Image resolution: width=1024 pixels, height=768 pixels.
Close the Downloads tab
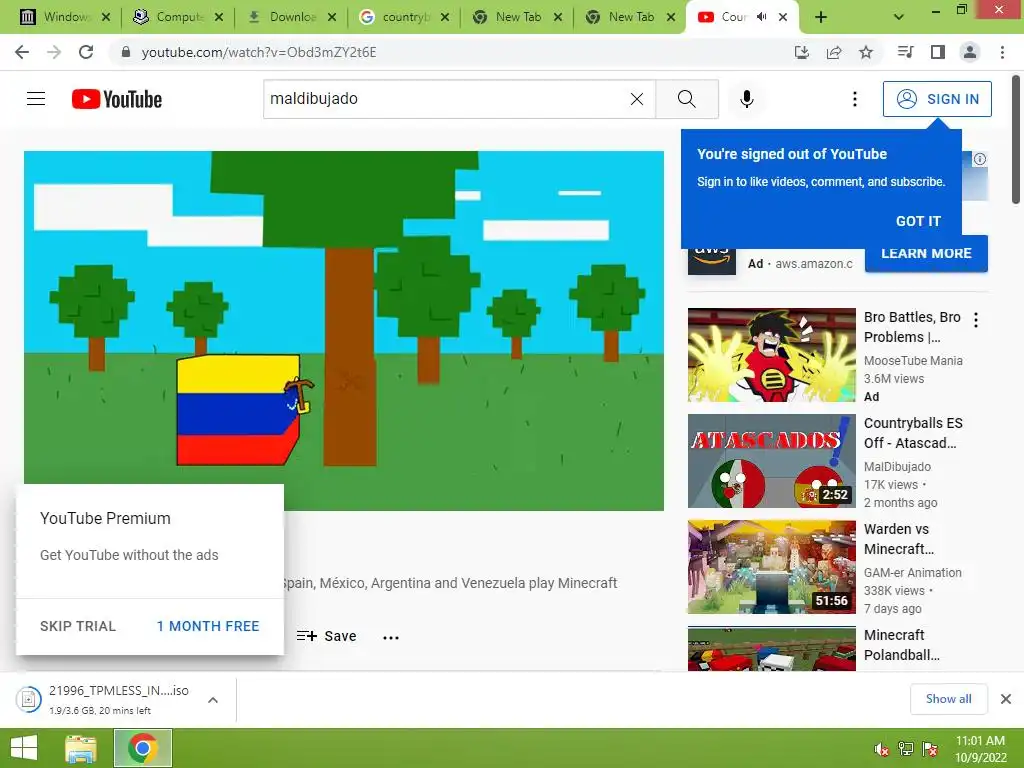(332, 17)
